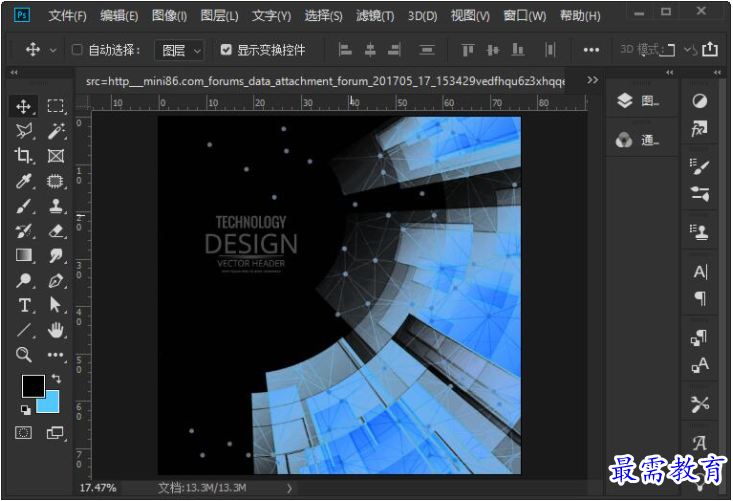Open the 窗口(W) menu

coord(525,16)
